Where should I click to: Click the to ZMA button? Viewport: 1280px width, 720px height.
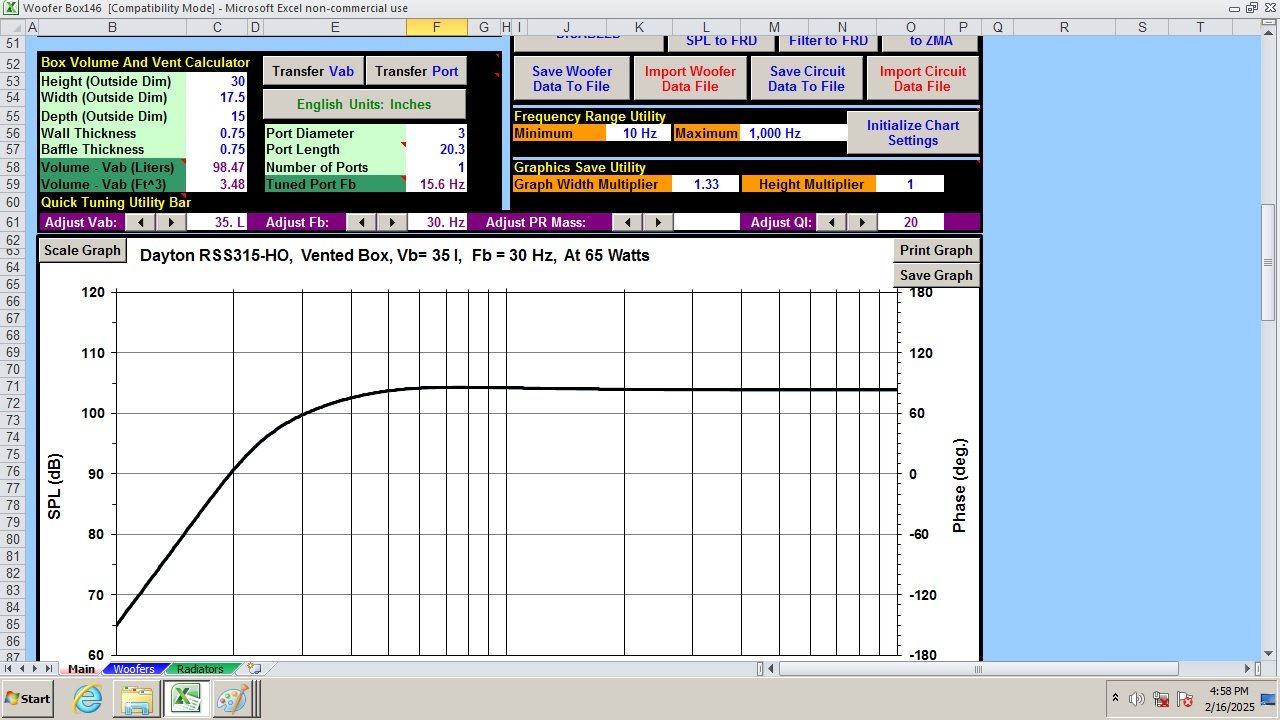(x=930, y=41)
